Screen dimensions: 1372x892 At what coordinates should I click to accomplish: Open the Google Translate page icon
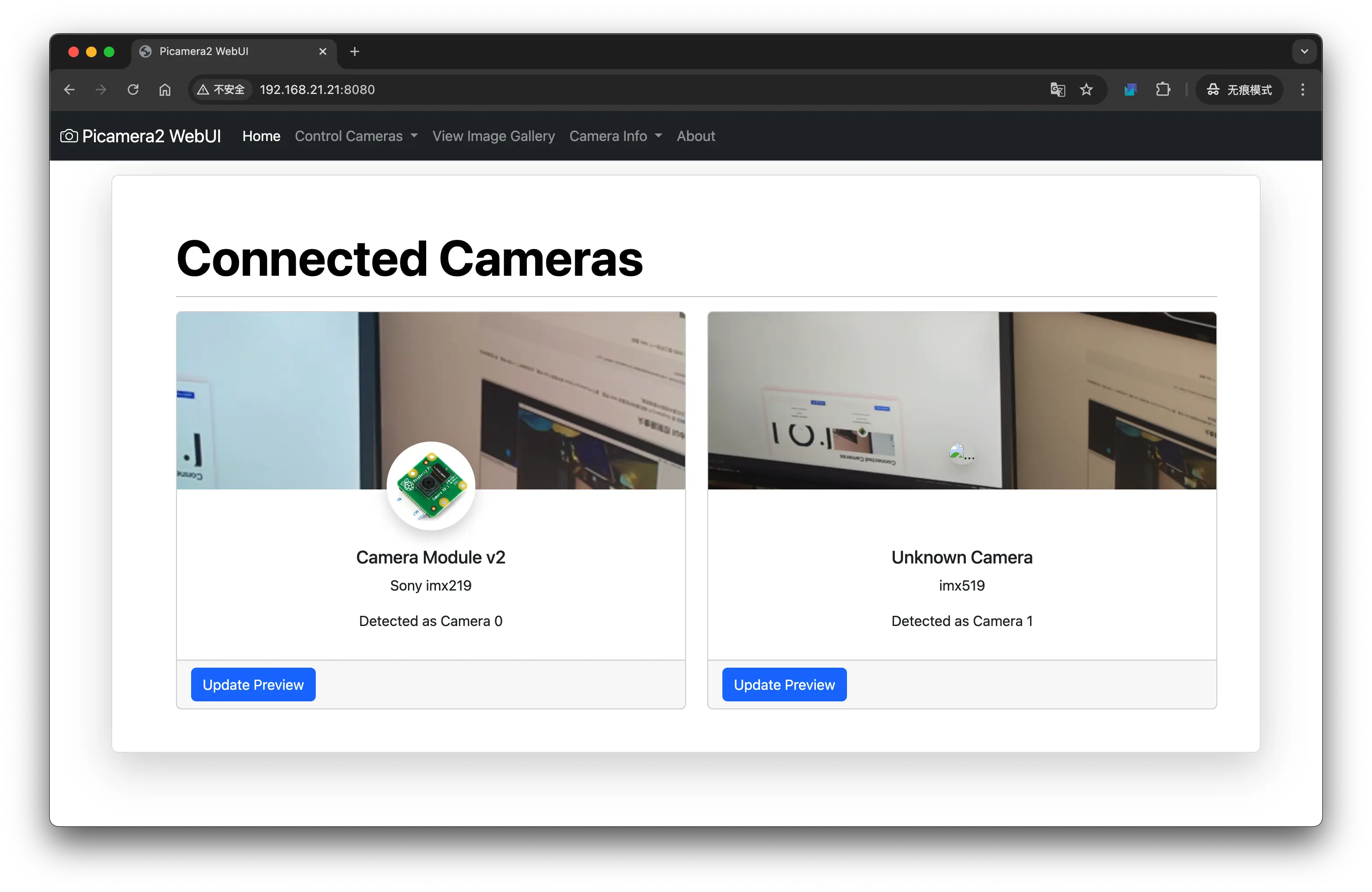point(1057,89)
